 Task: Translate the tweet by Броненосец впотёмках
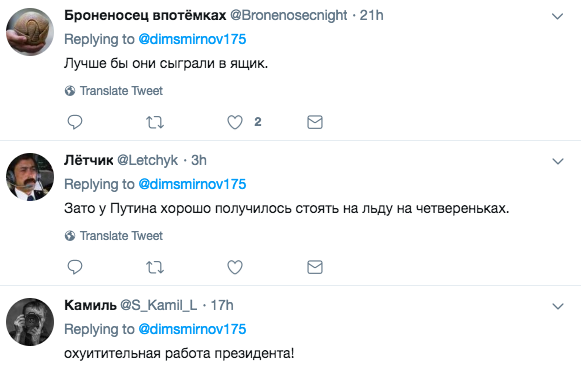click(114, 91)
